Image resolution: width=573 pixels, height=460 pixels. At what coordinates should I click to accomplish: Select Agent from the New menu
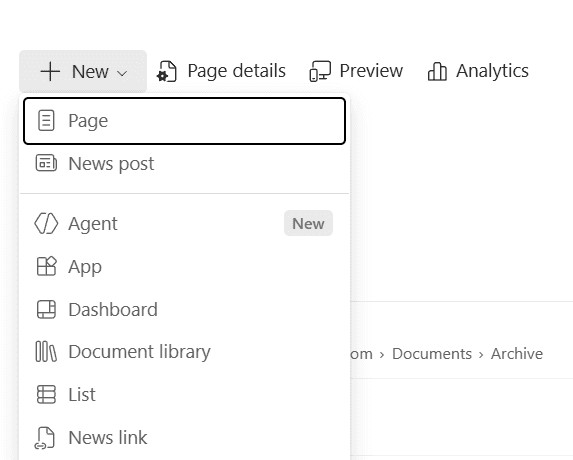coord(185,223)
